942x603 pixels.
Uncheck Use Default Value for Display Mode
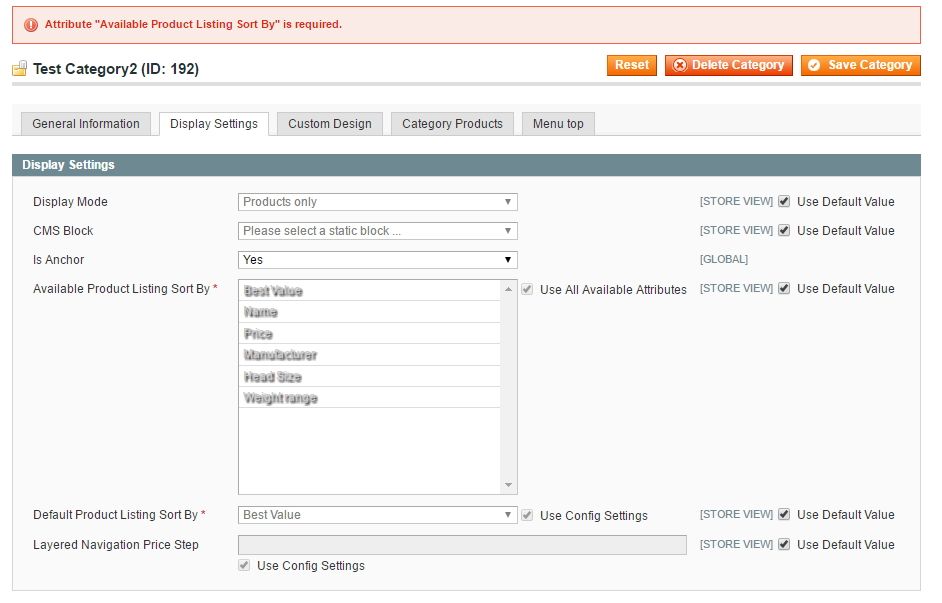[x=784, y=202]
